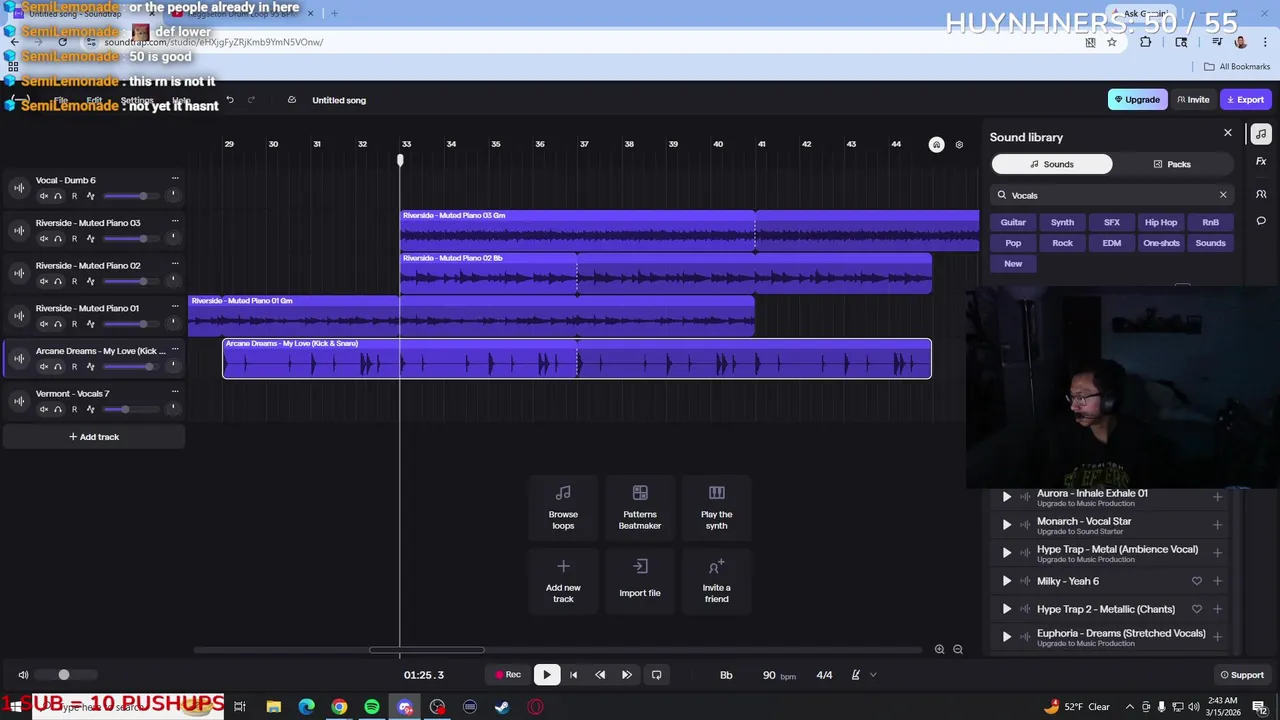Arm recording on Vermont - Vocals 7 track

74,409
